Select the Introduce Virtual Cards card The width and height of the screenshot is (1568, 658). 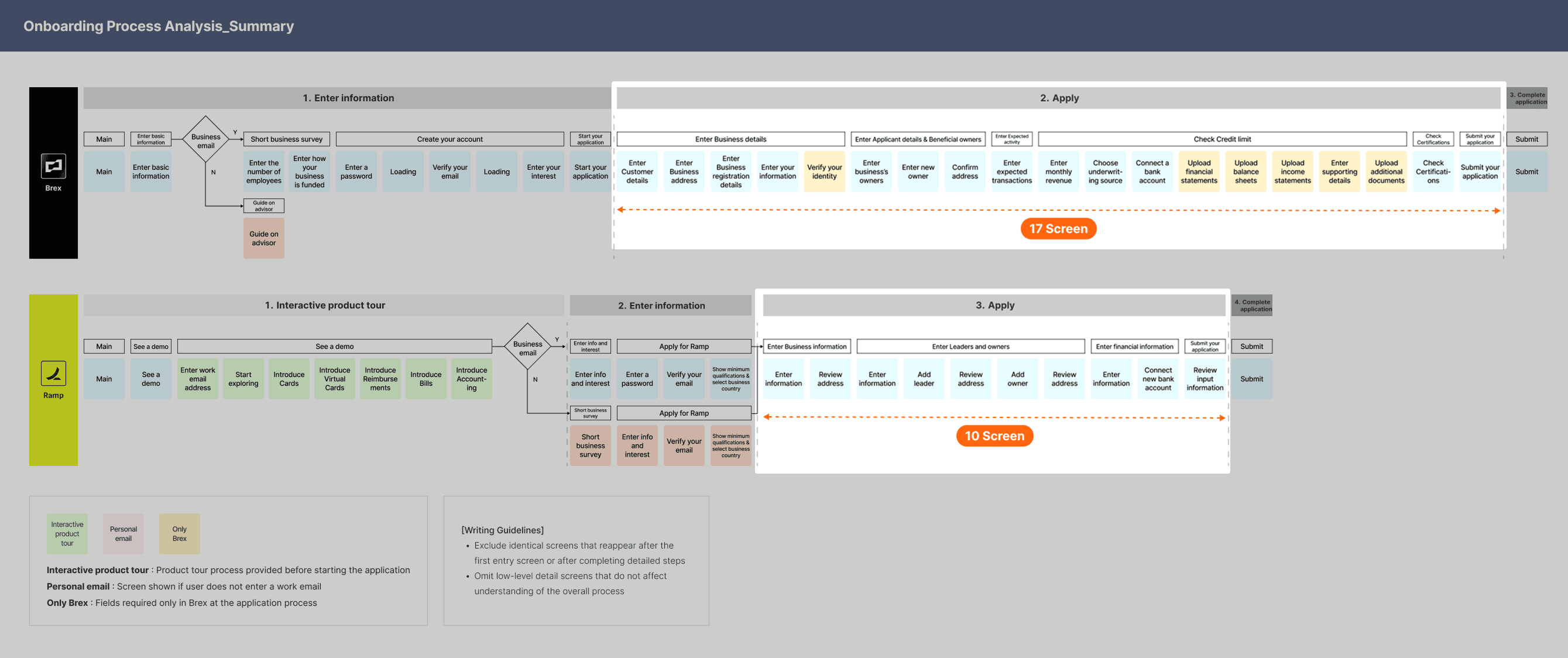pyautogui.click(x=334, y=379)
